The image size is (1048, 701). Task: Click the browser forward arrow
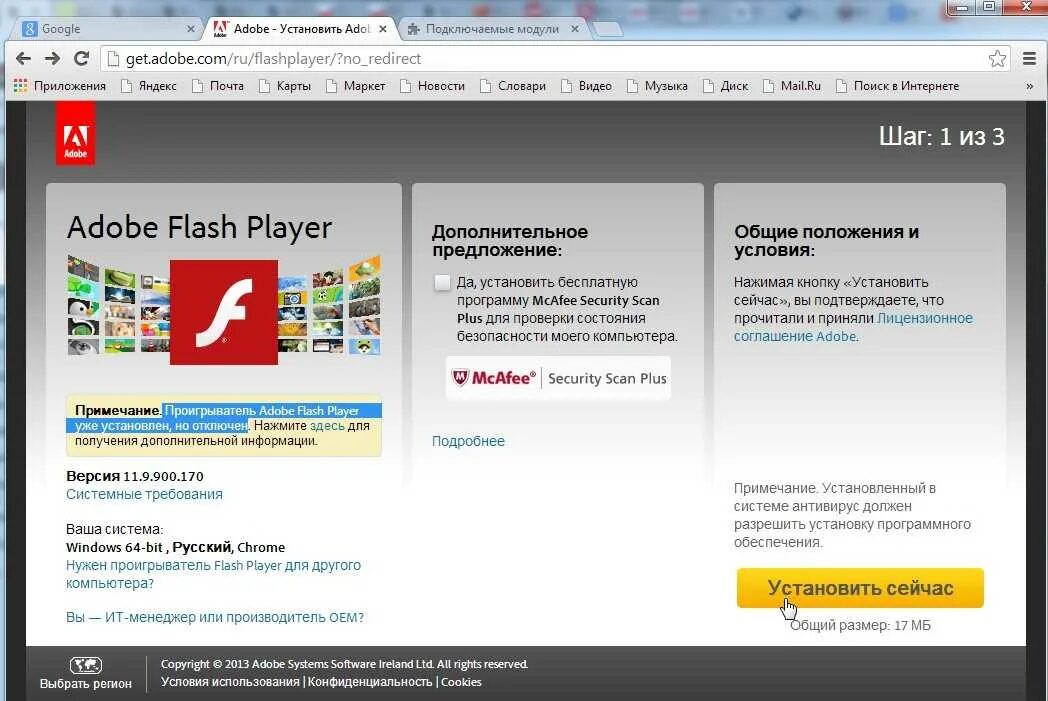point(52,59)
